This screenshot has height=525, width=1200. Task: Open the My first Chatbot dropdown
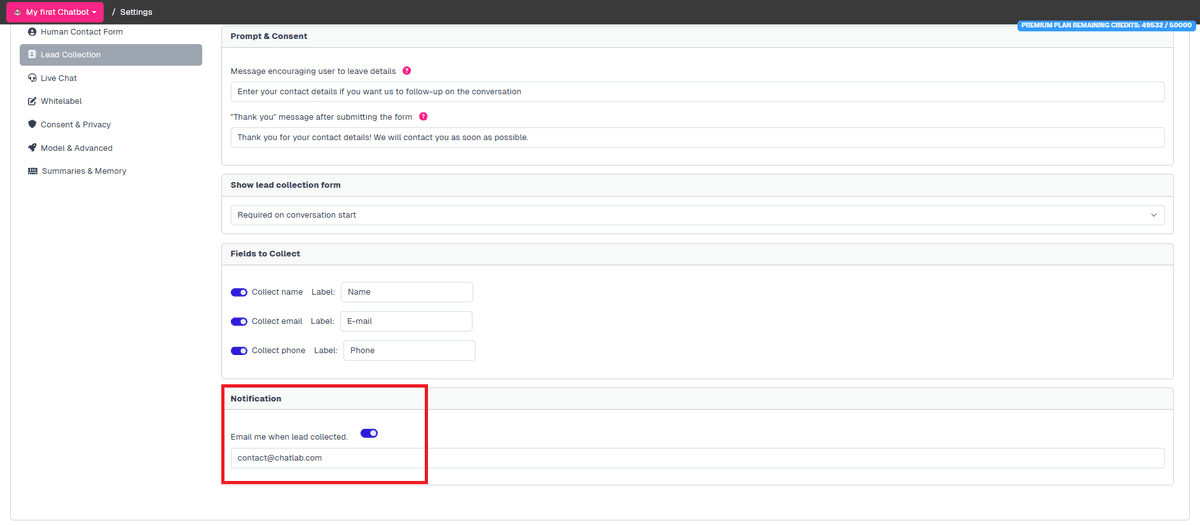[55, 12]
